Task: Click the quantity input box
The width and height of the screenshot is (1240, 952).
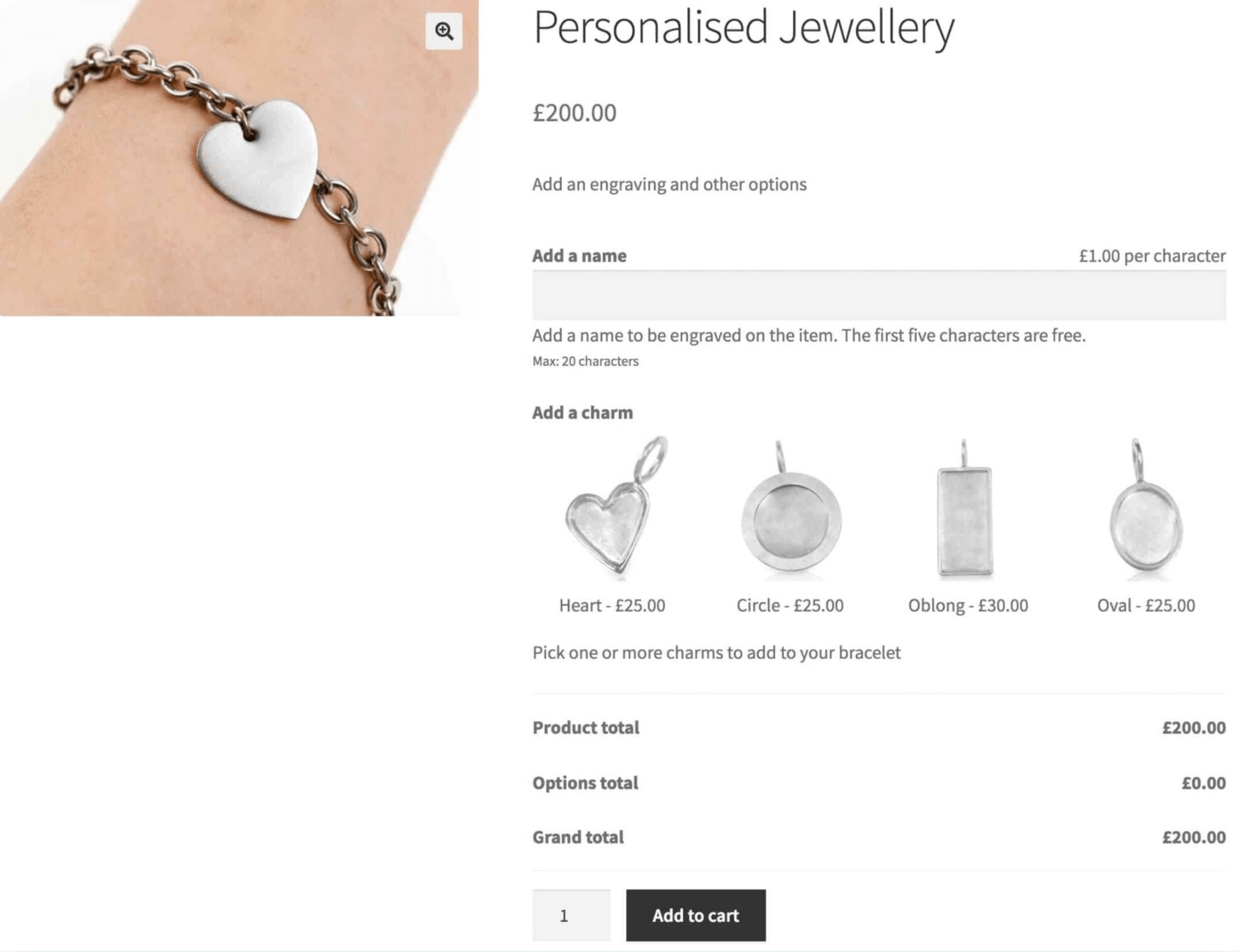Action: coord(571,915)
